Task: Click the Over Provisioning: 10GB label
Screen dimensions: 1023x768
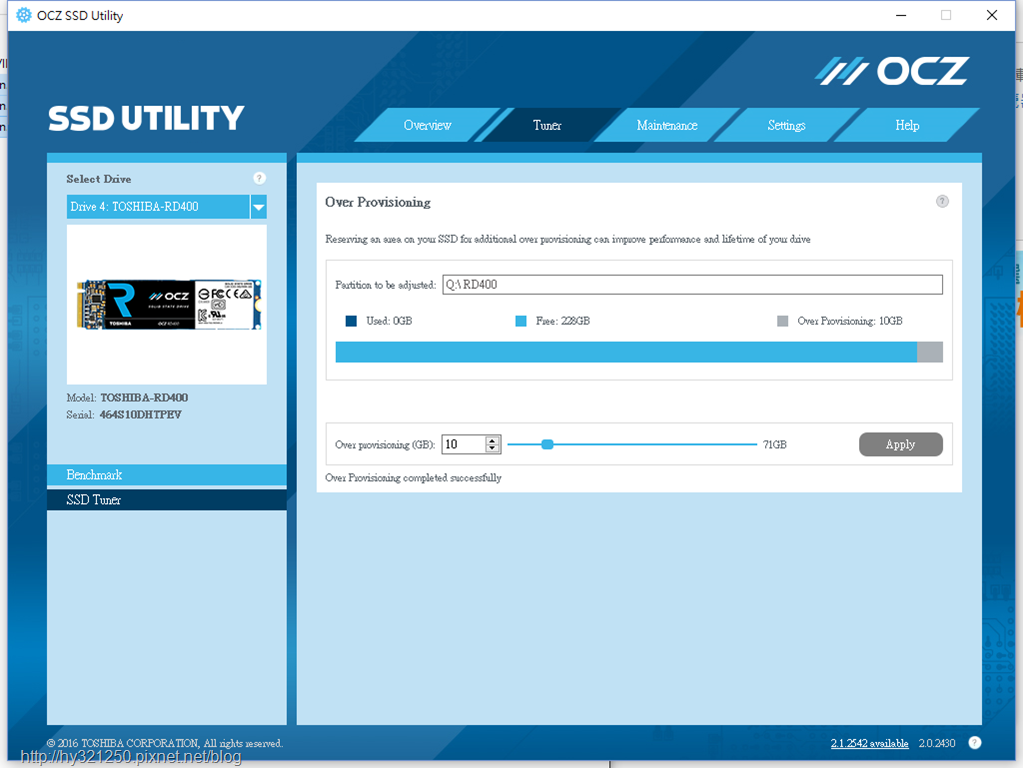Action: coord(849,321)
